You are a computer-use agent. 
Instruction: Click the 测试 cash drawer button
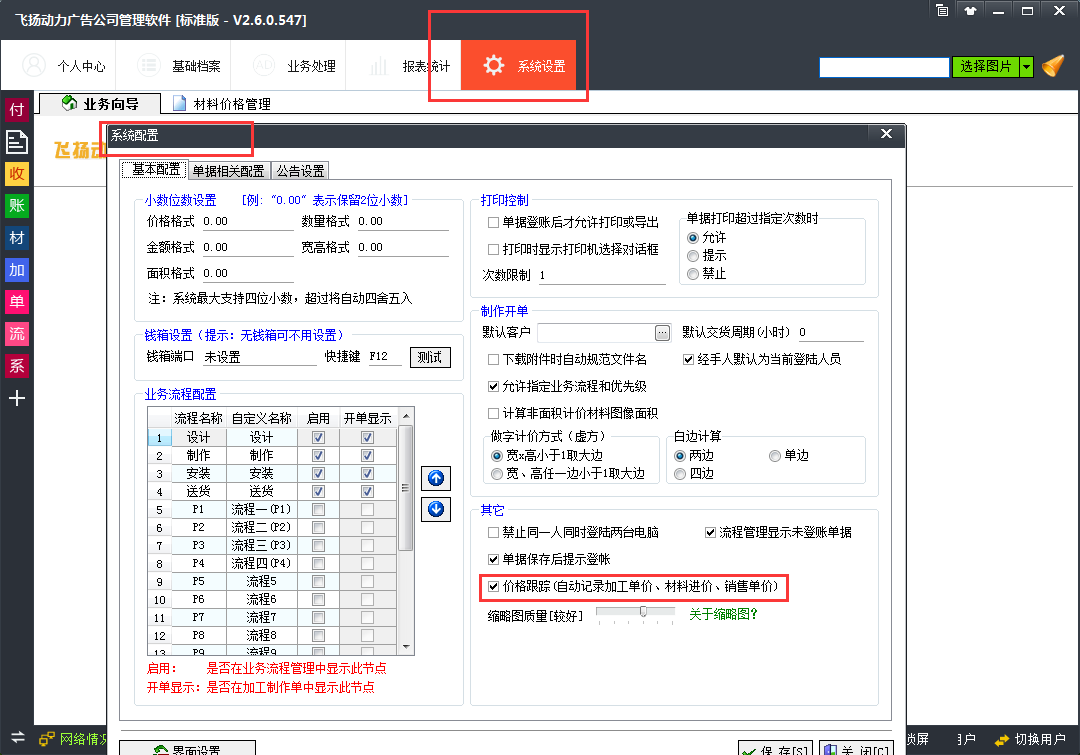click(x=430, y=357)
